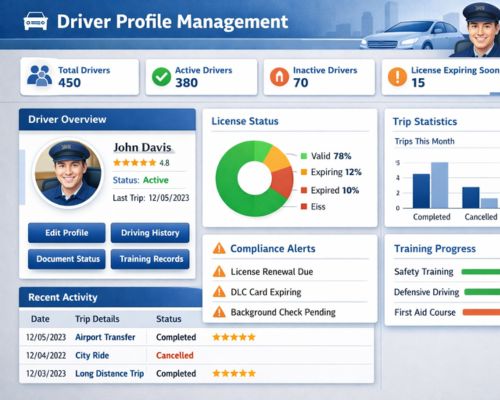The width and height of the screenshot is (500, 400).
Task: Open the City Ride trip link
Action: click(92, 355)
